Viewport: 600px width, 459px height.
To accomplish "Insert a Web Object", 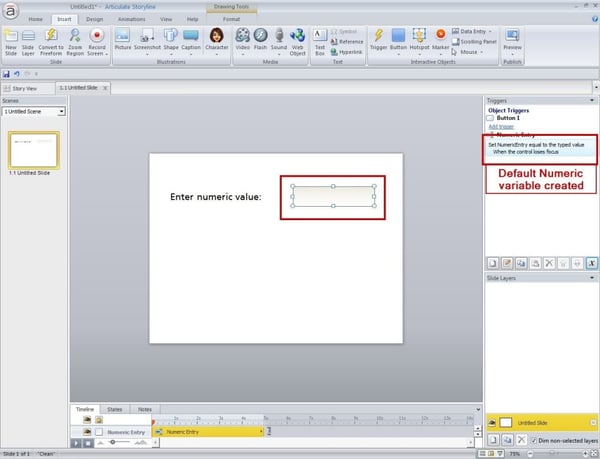I will [x=297, y=42].
